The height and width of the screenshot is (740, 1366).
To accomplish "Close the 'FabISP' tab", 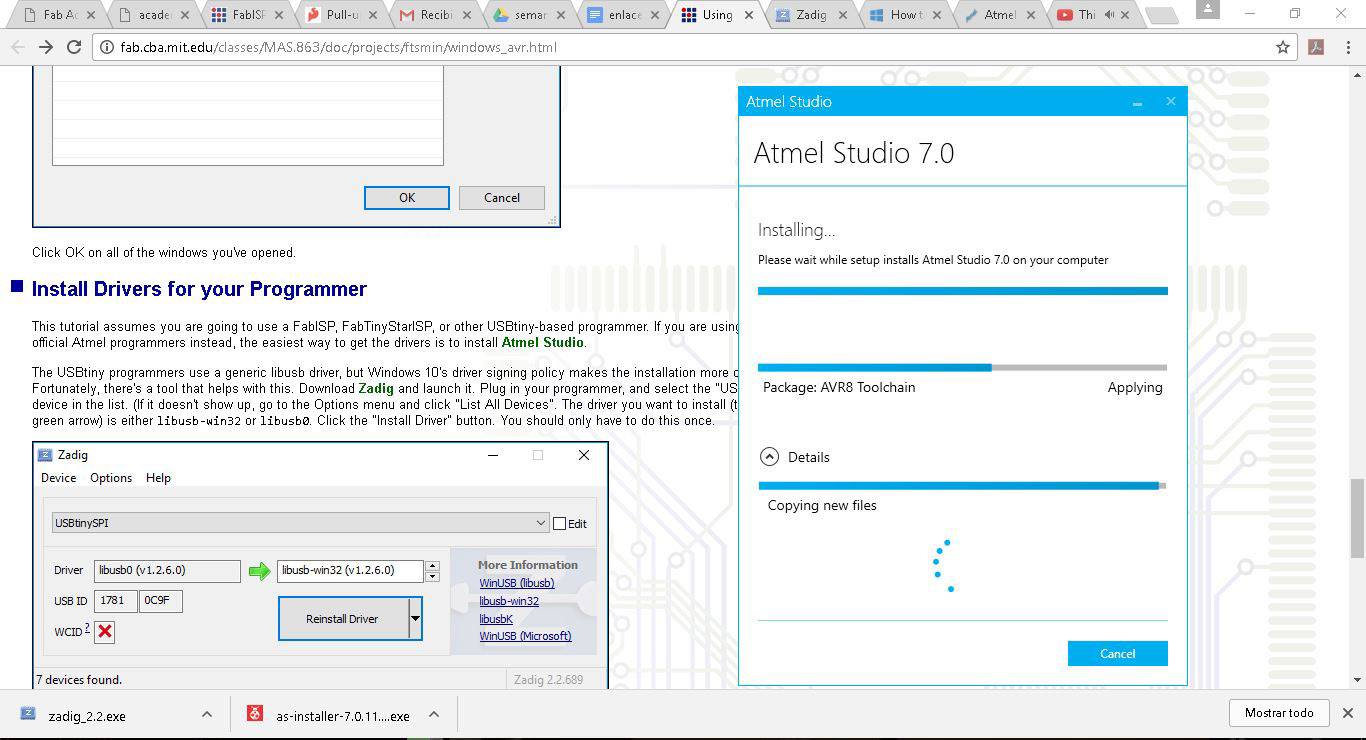I will [x=280, y=15].
